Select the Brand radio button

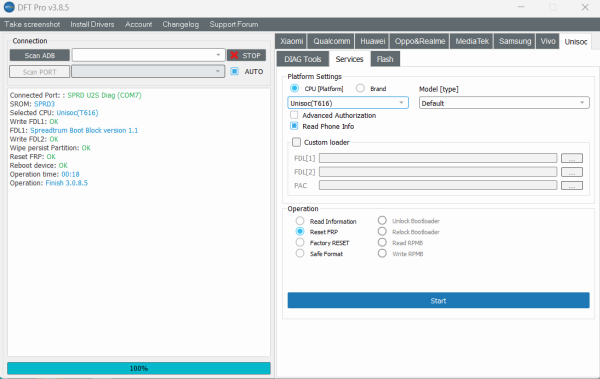360,88
